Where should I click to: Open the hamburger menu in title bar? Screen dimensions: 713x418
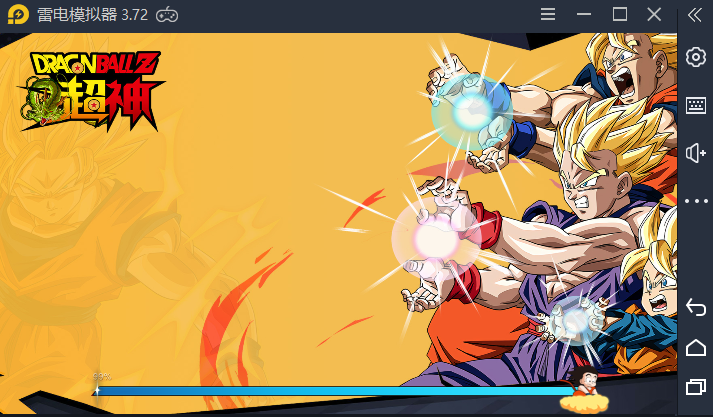click(x=548, y=15)
